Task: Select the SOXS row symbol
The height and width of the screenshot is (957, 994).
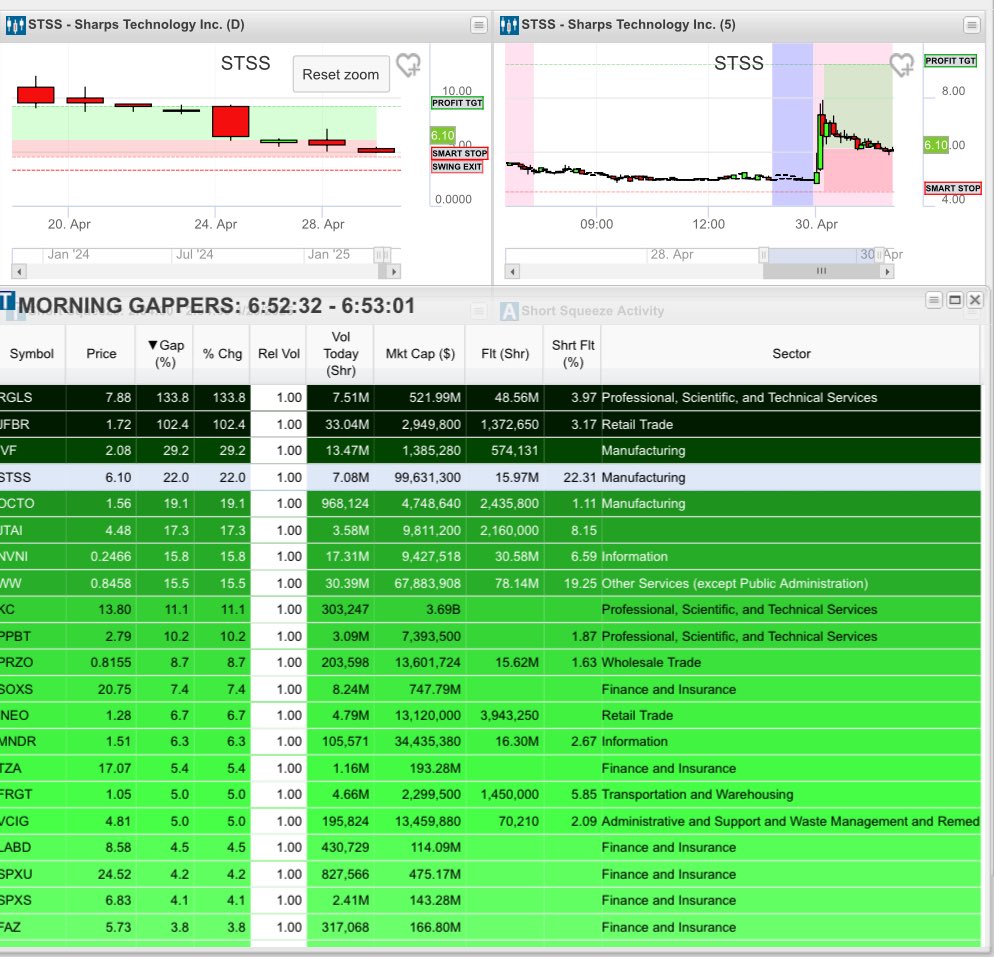Action: 16,689
